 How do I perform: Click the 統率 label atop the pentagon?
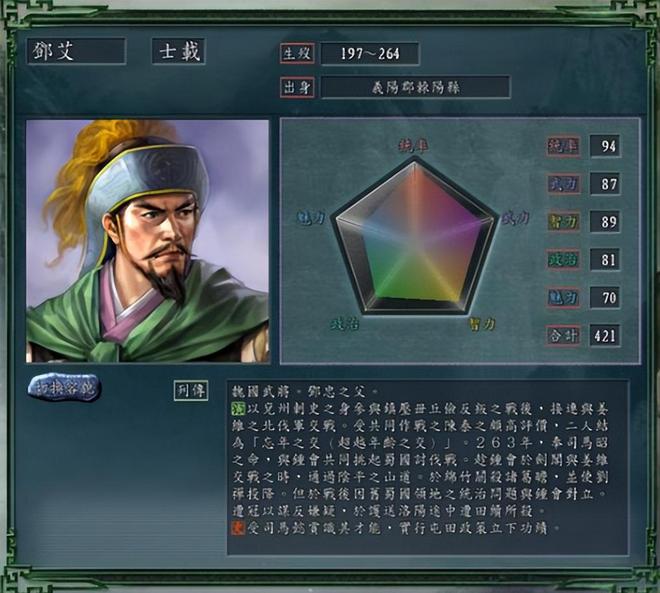click(x=414, y=146)
